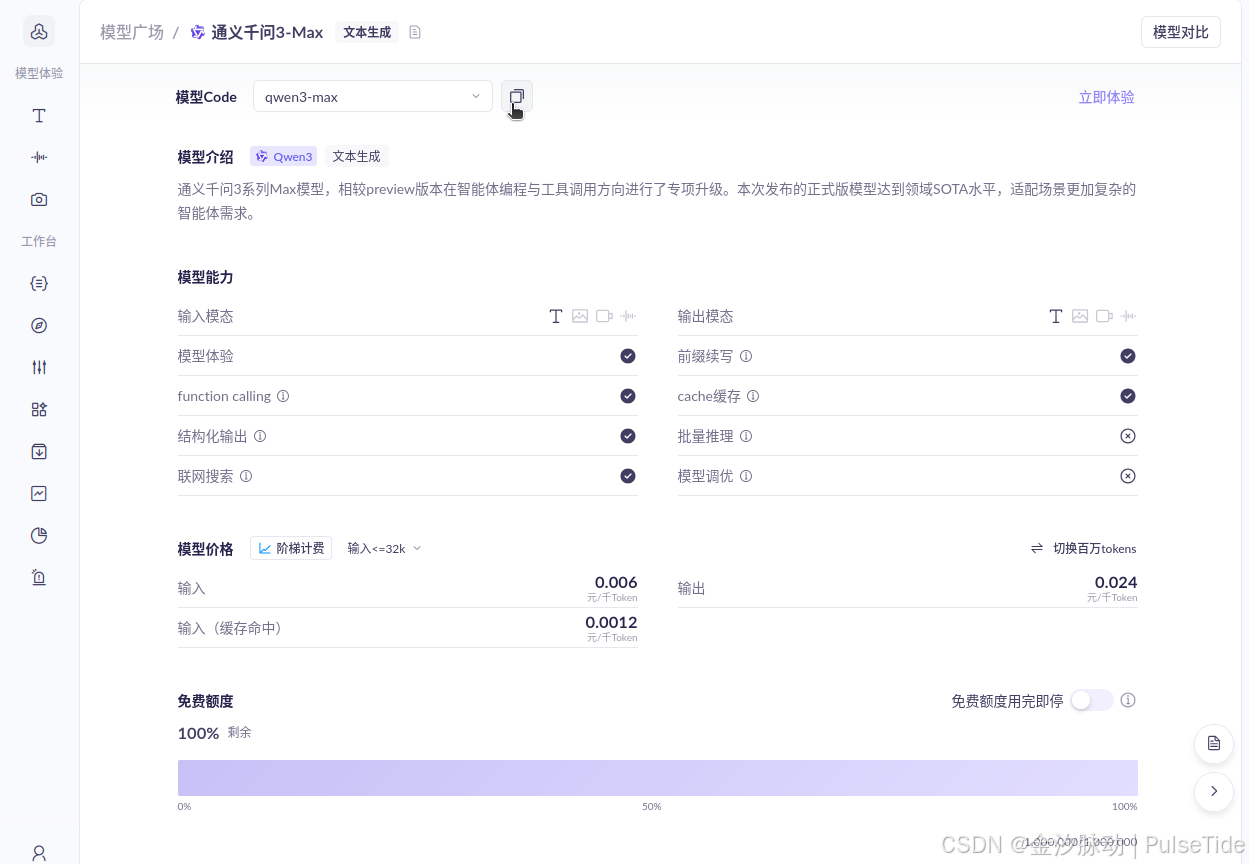
Task: Click the 50% marker under the quota bar
Action: coord(651,806)
